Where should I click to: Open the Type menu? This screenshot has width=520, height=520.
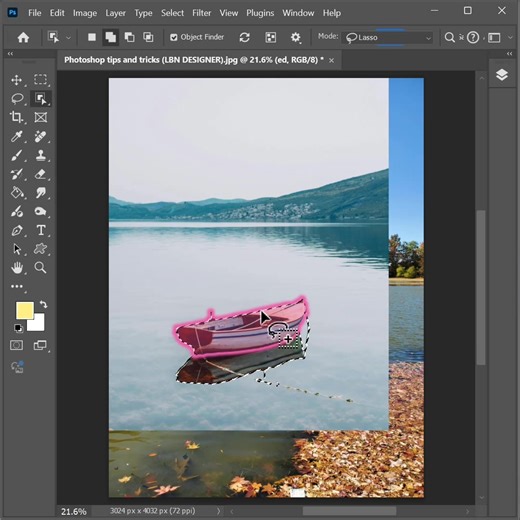tap(143, 13)
